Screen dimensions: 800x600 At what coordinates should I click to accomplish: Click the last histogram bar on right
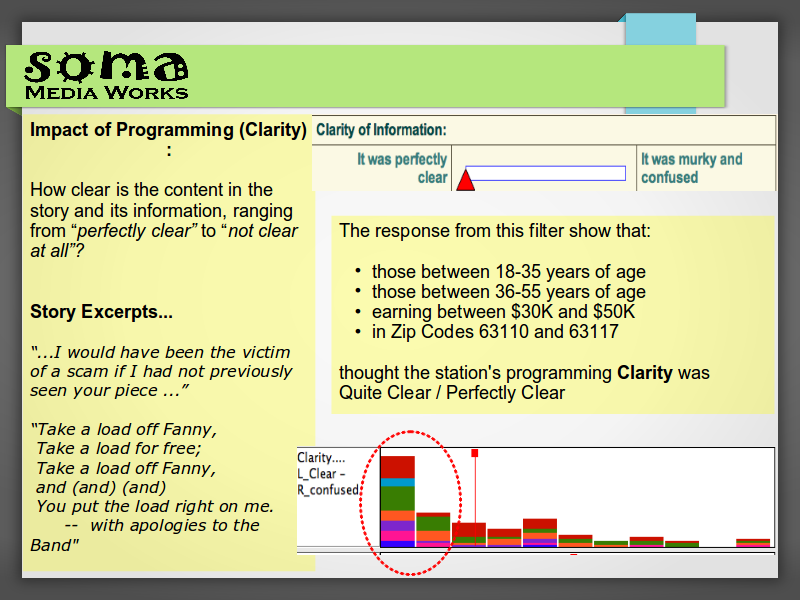[x=753, y=543]
